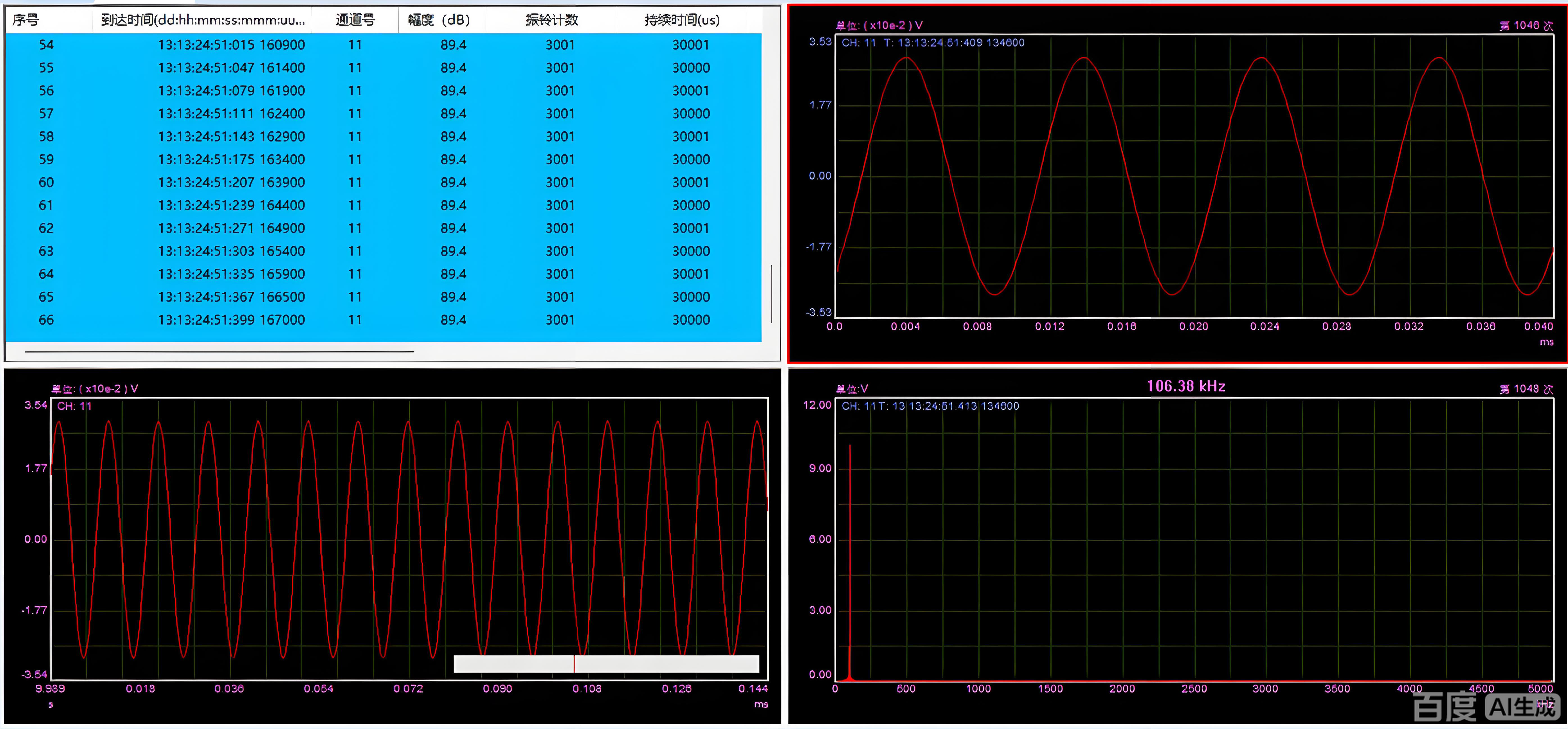1568x729 pixels.
Task: Click the 第 1046 次 counter label
Action: 1526,26
